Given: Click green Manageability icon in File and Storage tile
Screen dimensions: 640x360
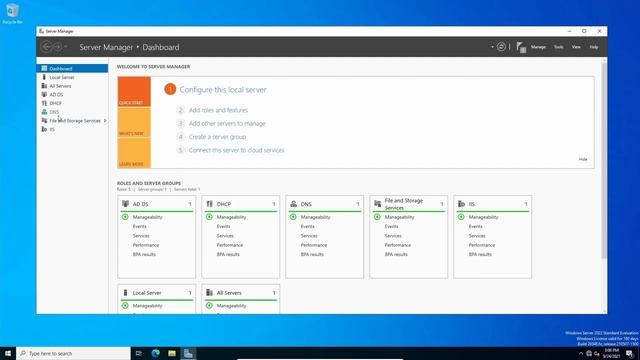Looking at the screenshot, I should (378, 217).
